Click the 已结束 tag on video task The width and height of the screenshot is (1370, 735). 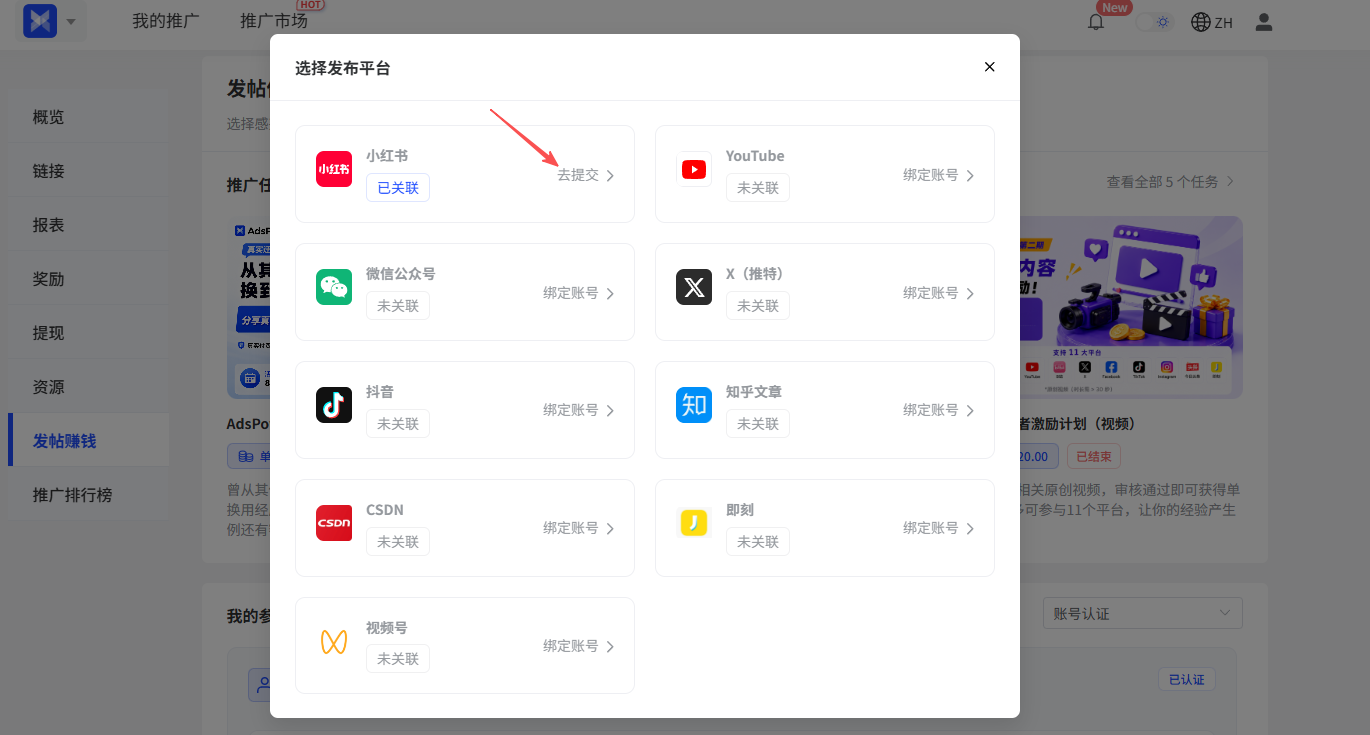(1094, 456)
